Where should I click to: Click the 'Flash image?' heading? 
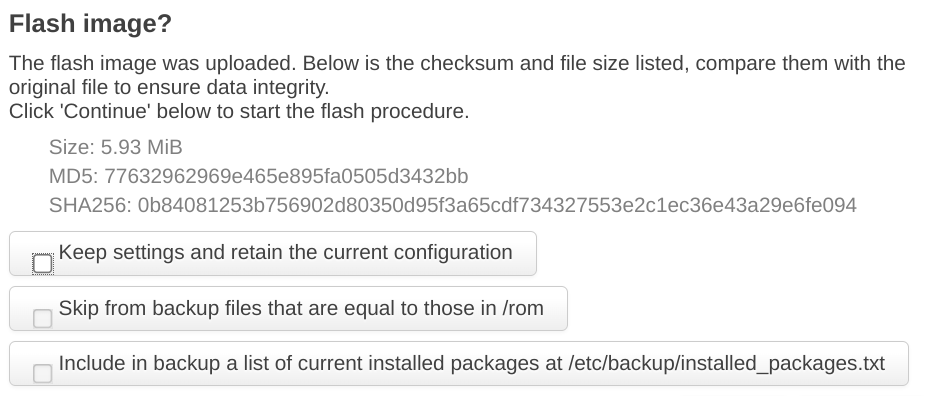coord(90,24)
